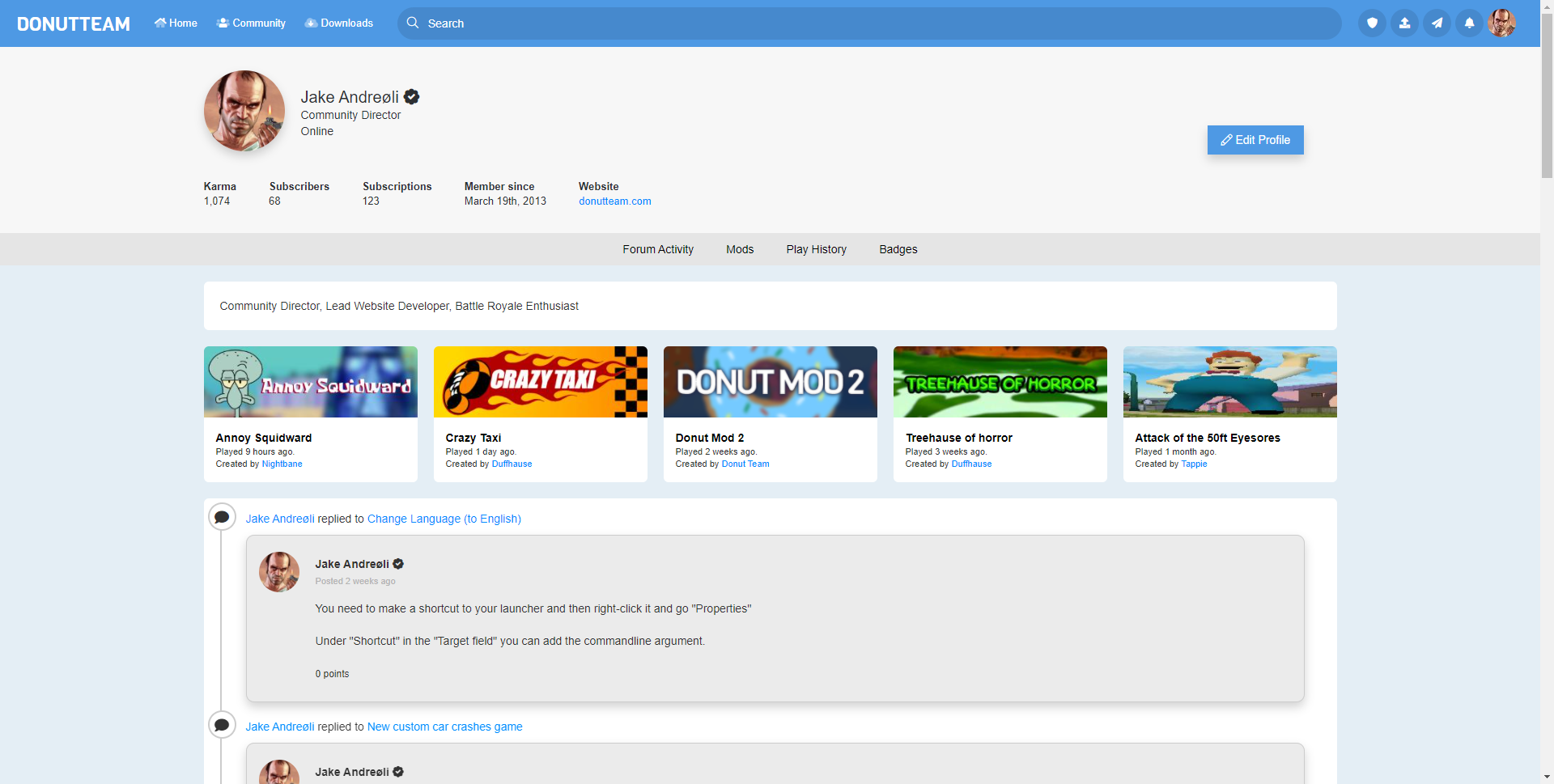The height and width of the screenshot is (784, 1554).
Task: Click Subscriptions count 123
Action: pyautogui.click(x=371, y=201)
